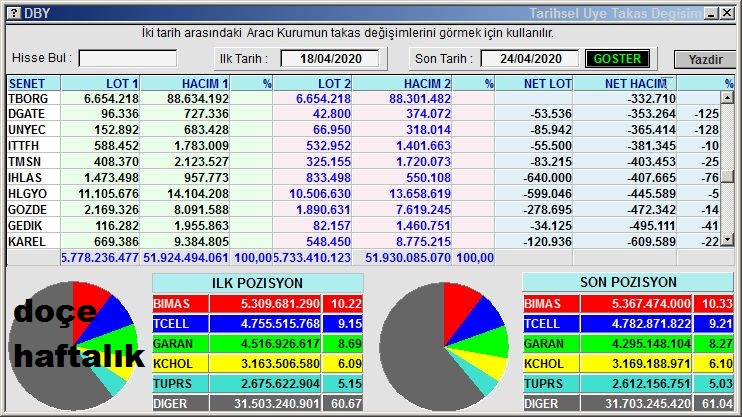Click yellow KCHOL swatch in ILK POZISYON
The width and height of the screenshot is (742, 417).
pyautogui.click(x=180, y=364)
